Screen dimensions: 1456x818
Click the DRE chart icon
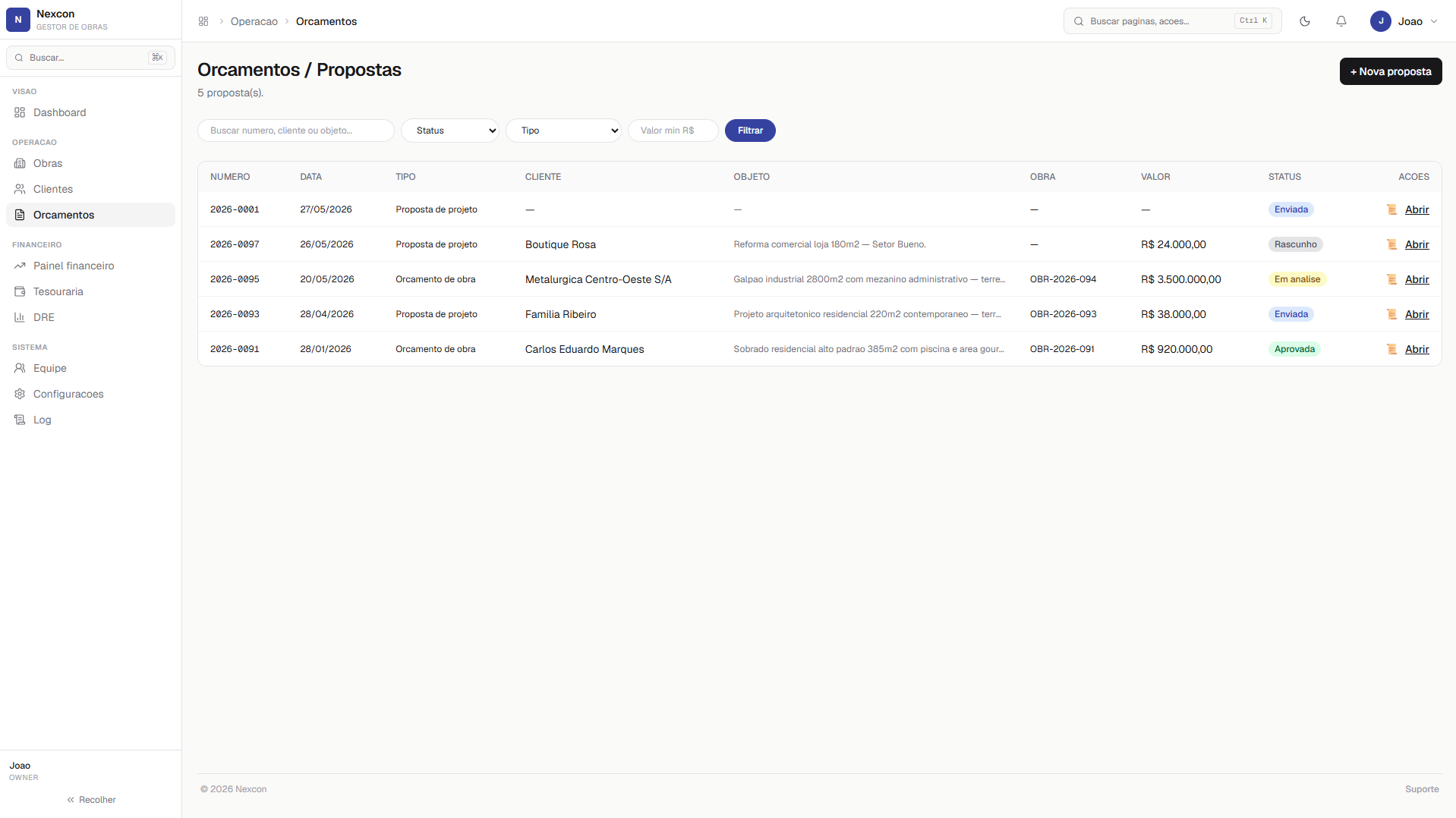click(20, 317)
